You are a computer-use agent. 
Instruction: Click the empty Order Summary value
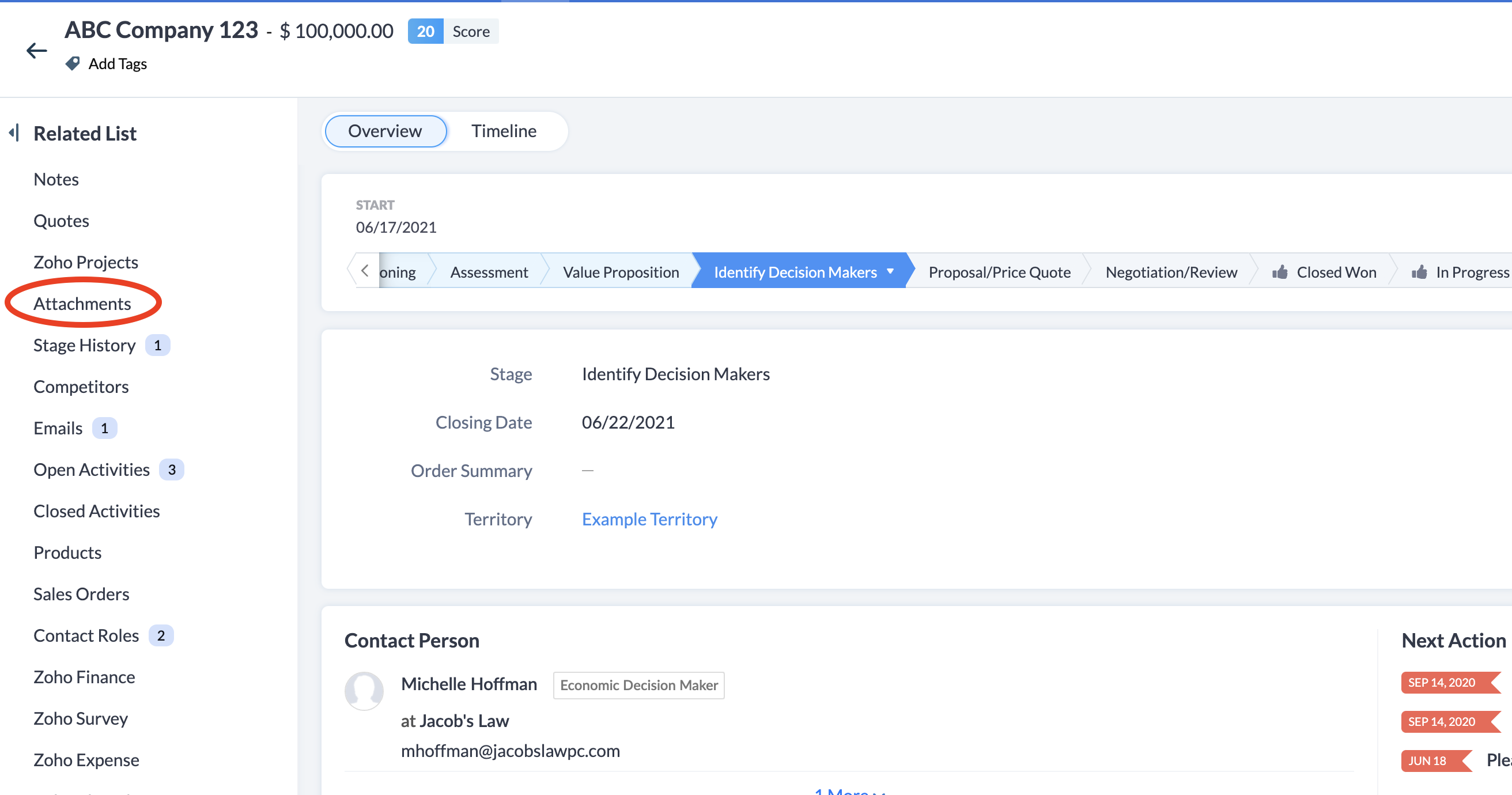pos(588,471)
